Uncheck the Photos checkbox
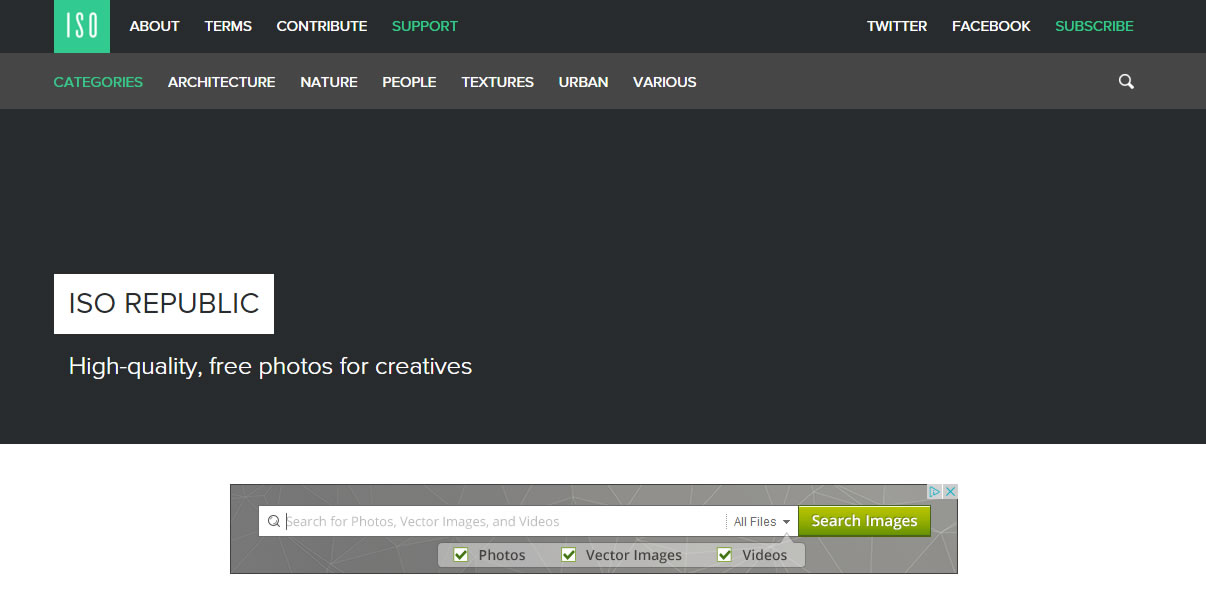The width and height of the screenshot is (1206, 594). tap(461, 555)
